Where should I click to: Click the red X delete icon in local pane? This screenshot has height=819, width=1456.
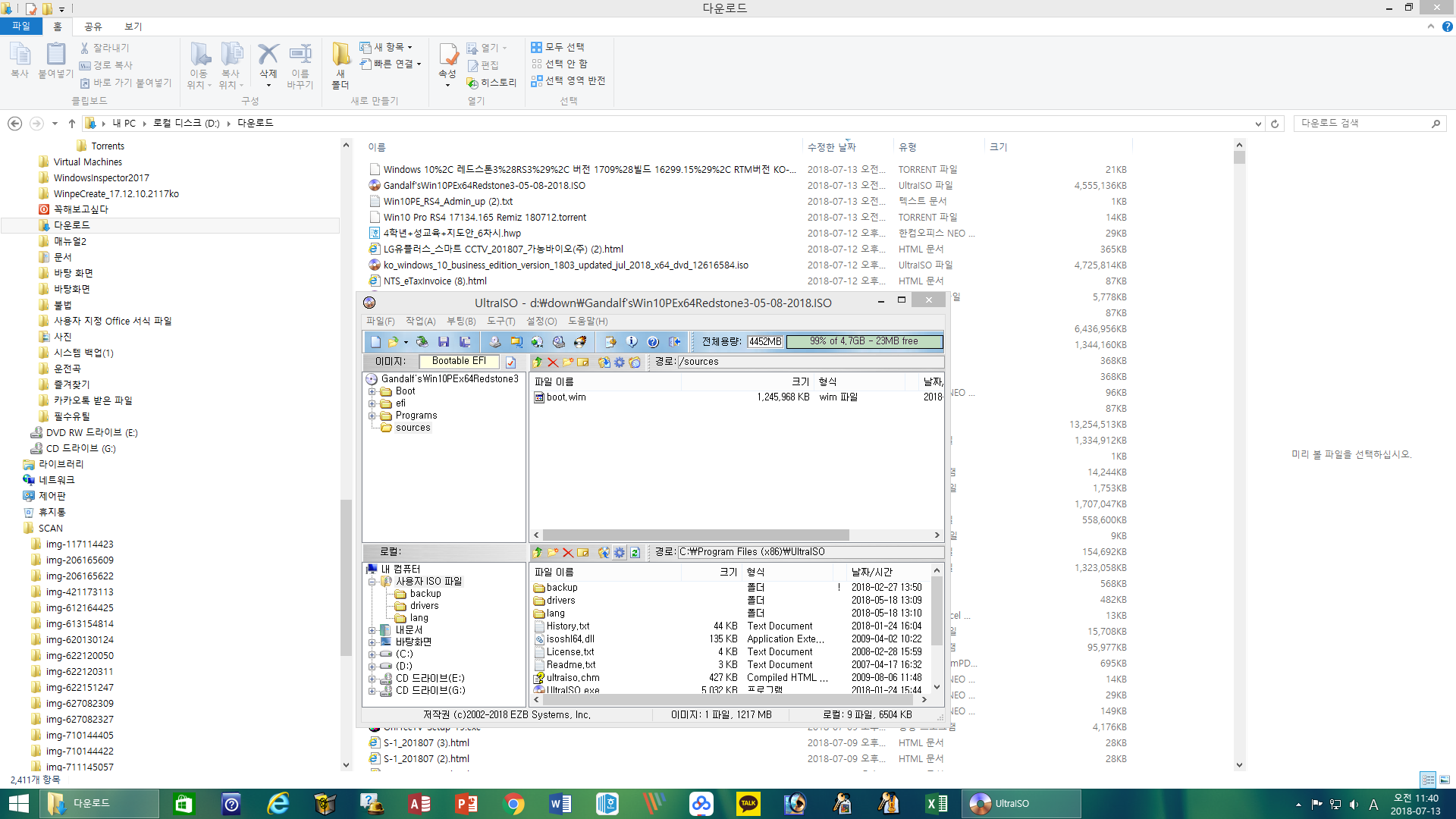[x=568, y=553]
